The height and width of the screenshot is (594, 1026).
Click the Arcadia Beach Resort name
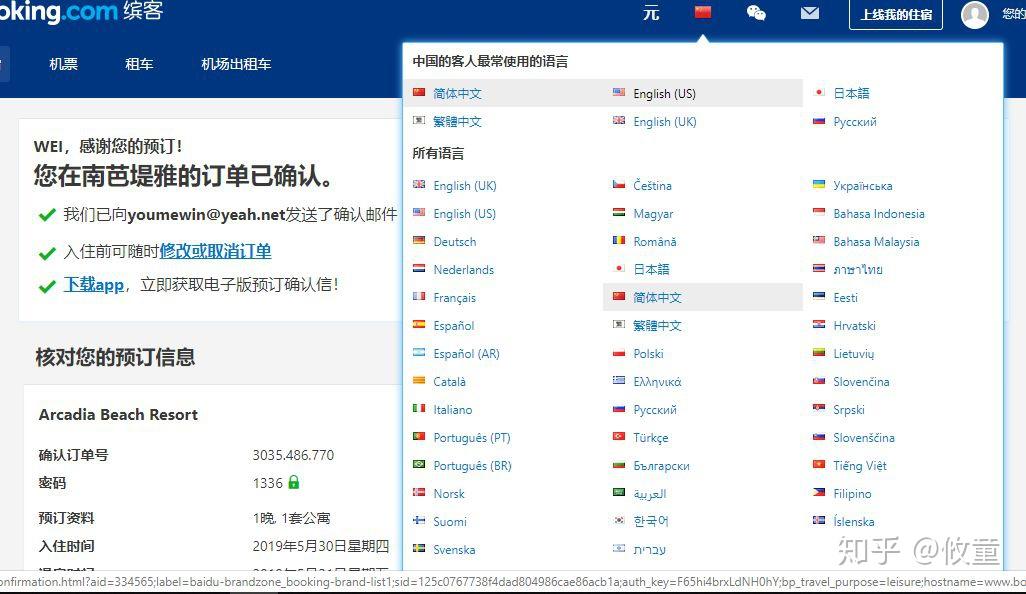[x=118, y=415]
